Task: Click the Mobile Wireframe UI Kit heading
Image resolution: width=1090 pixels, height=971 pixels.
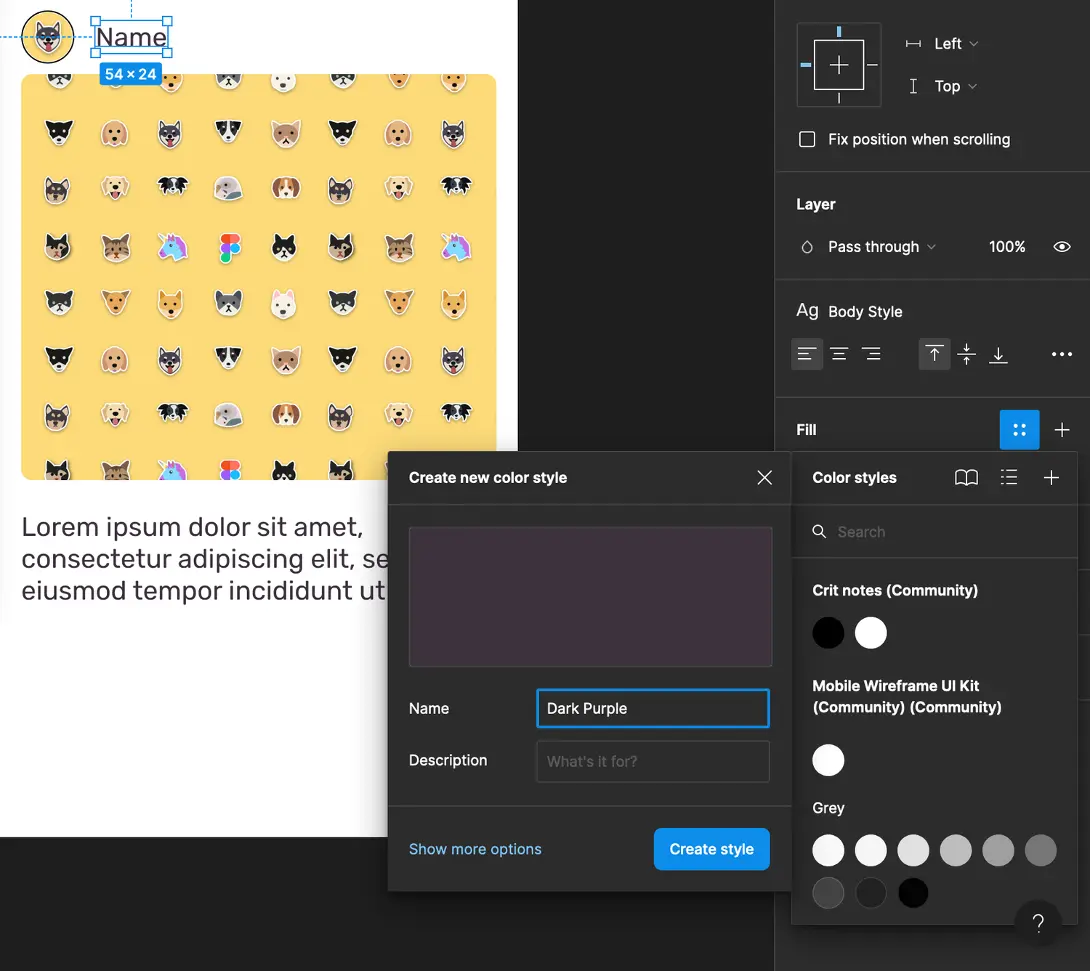Action: click(x=906, y=696)
